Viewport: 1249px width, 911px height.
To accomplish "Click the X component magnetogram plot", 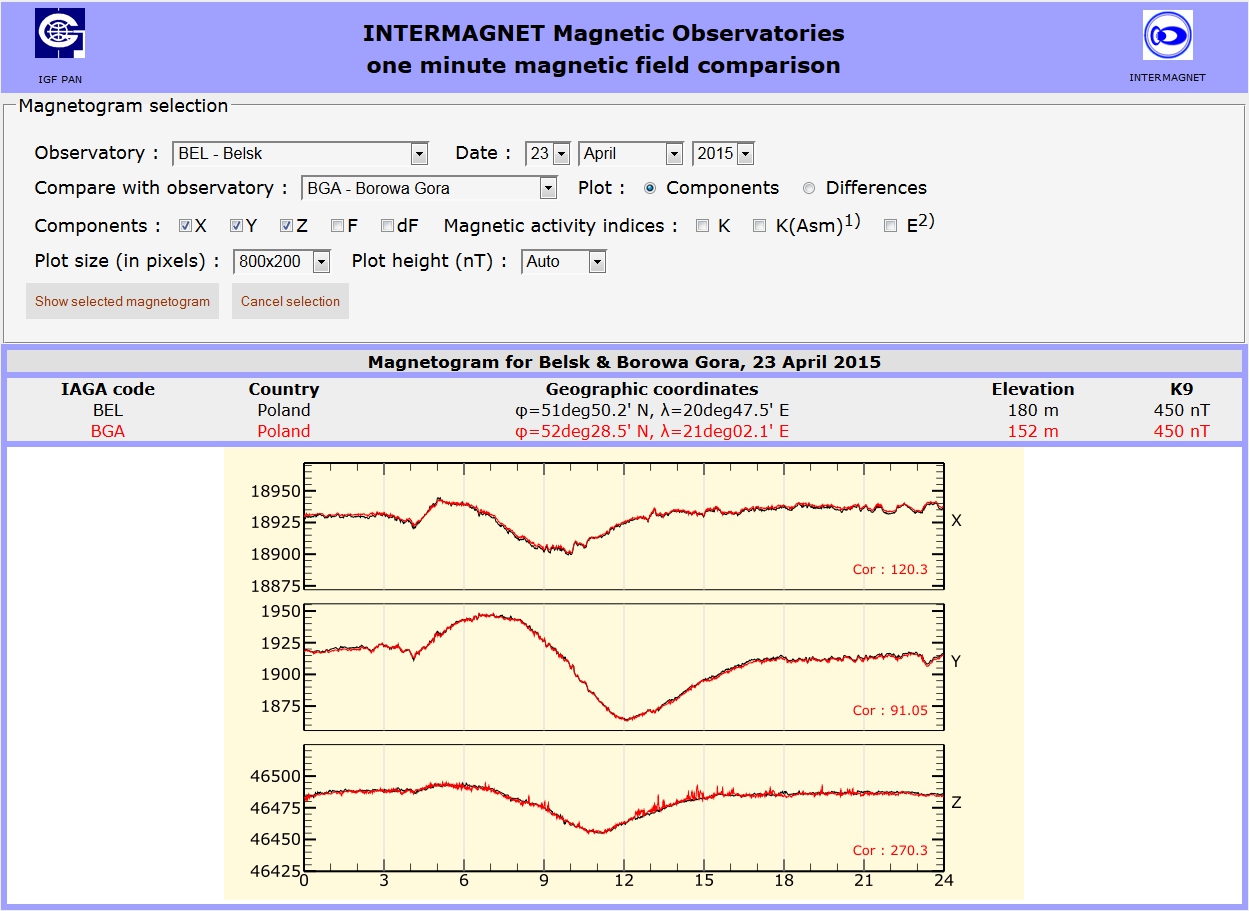I will pos(624,526).
